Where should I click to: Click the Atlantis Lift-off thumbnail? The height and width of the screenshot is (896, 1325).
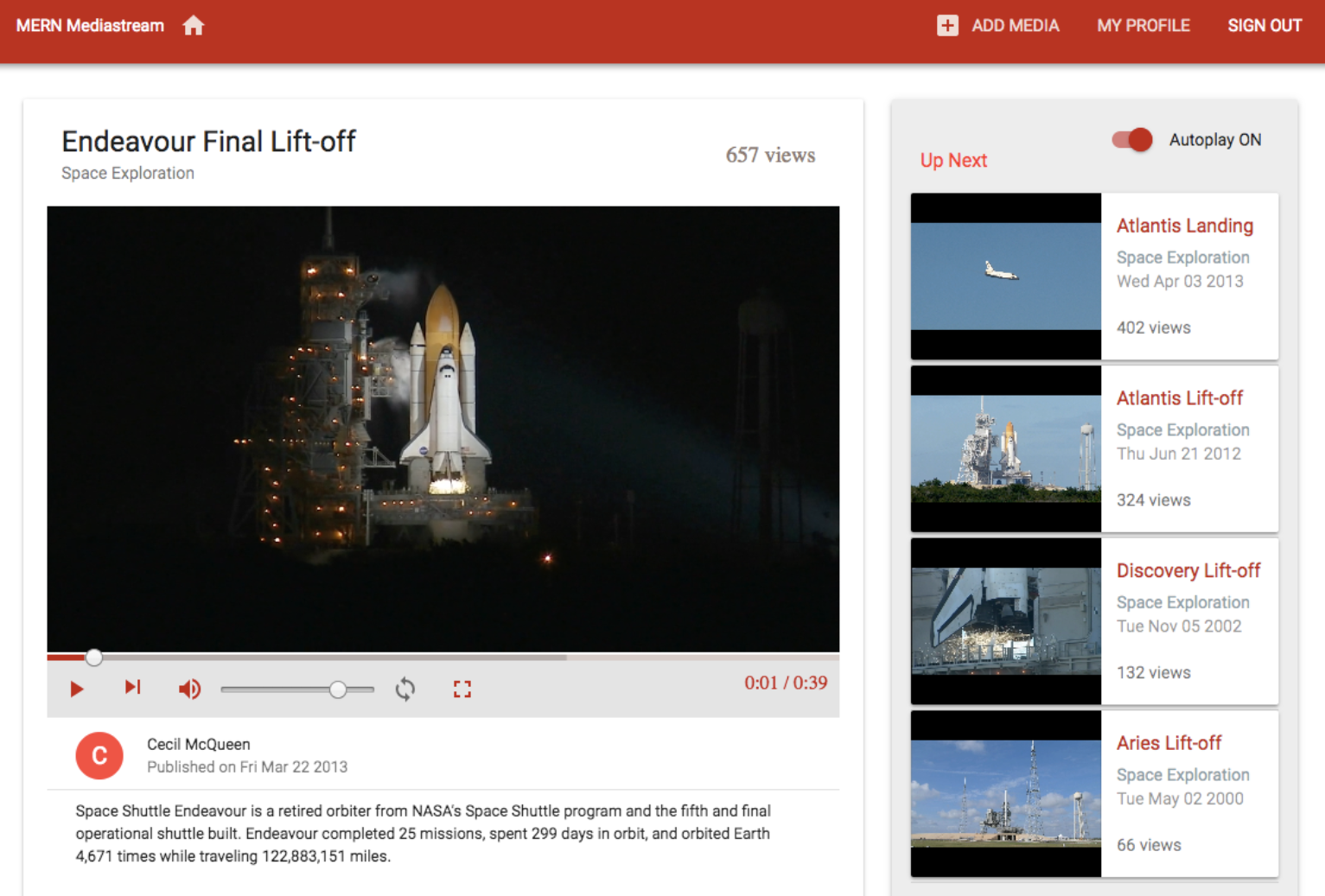(1005, 448)
